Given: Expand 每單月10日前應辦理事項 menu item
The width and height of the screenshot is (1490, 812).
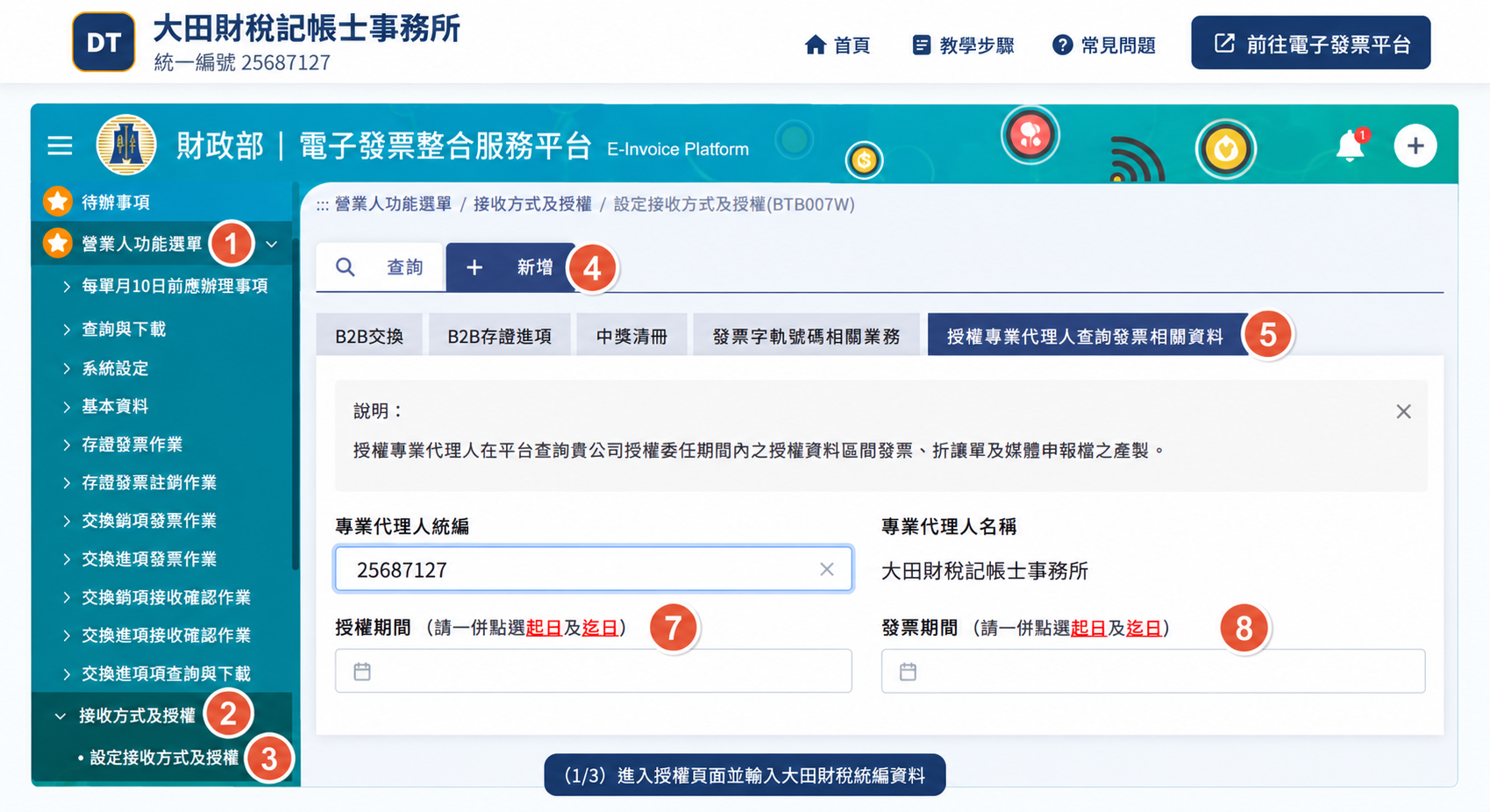Looking at the screenshot, I should tap(166, 286).
